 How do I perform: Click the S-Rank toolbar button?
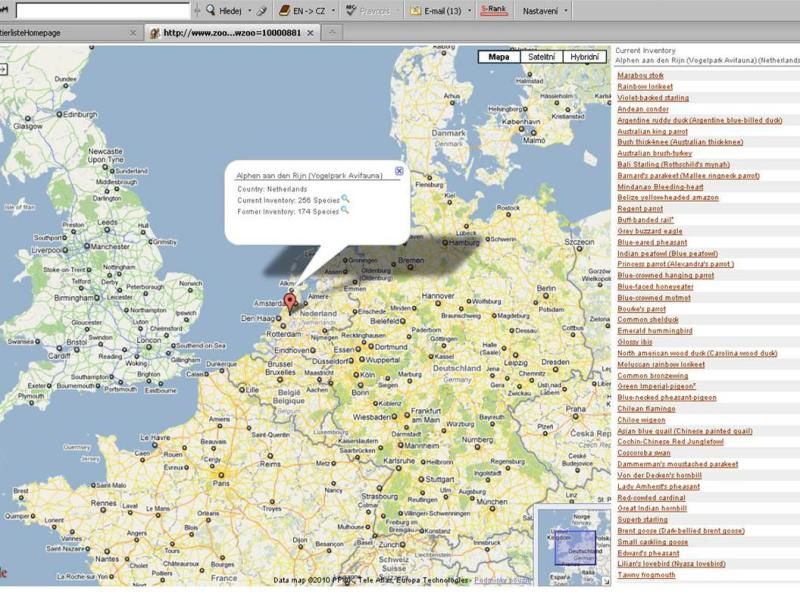(x=494, y=10)
